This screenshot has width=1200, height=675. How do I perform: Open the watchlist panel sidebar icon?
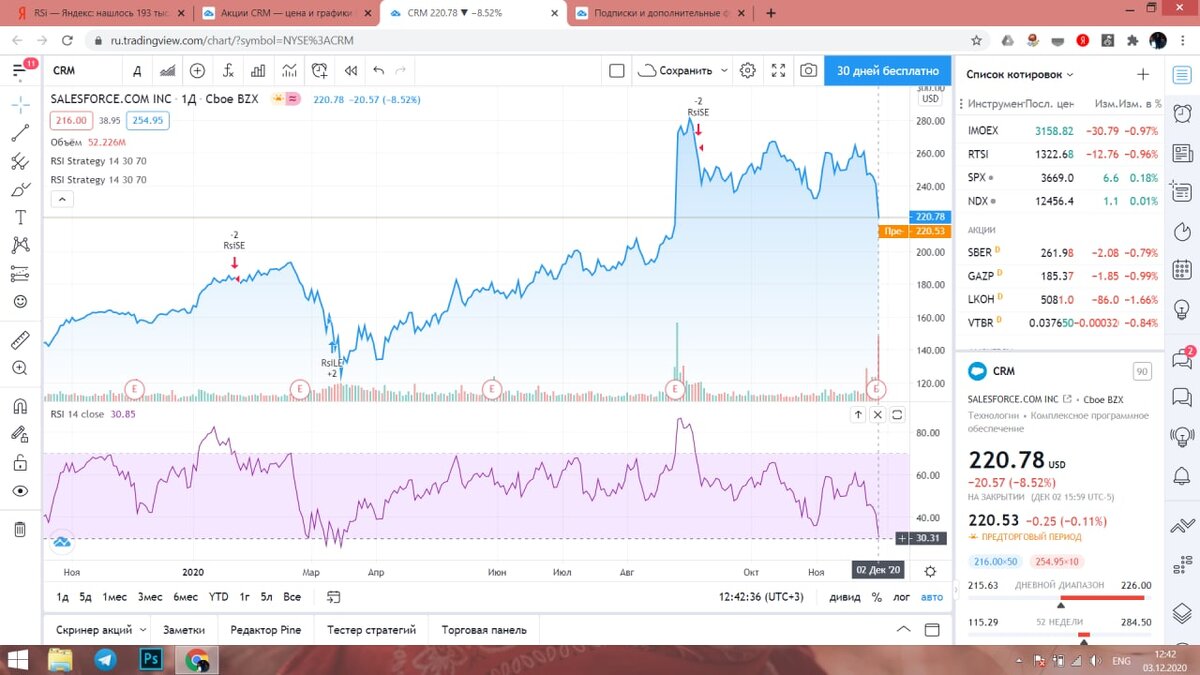coord(1183,75)
